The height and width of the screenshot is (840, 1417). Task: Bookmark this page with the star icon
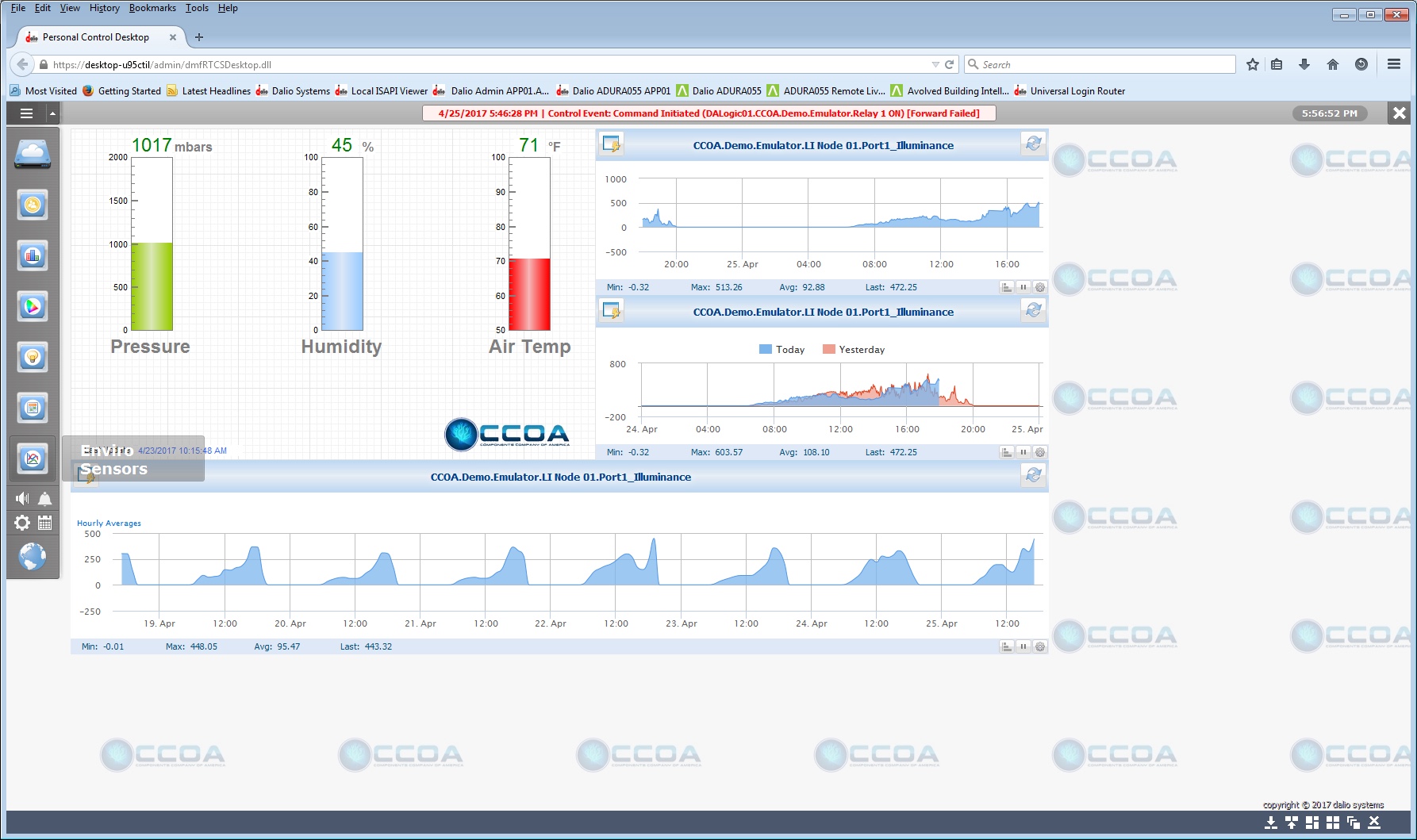(1253, 65)
